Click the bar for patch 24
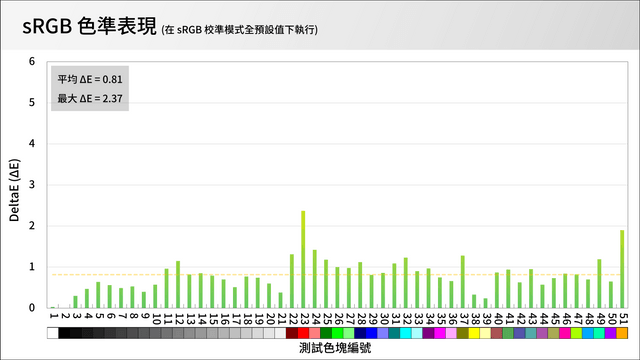Viewport: 640px width, 360px height. 315,279
